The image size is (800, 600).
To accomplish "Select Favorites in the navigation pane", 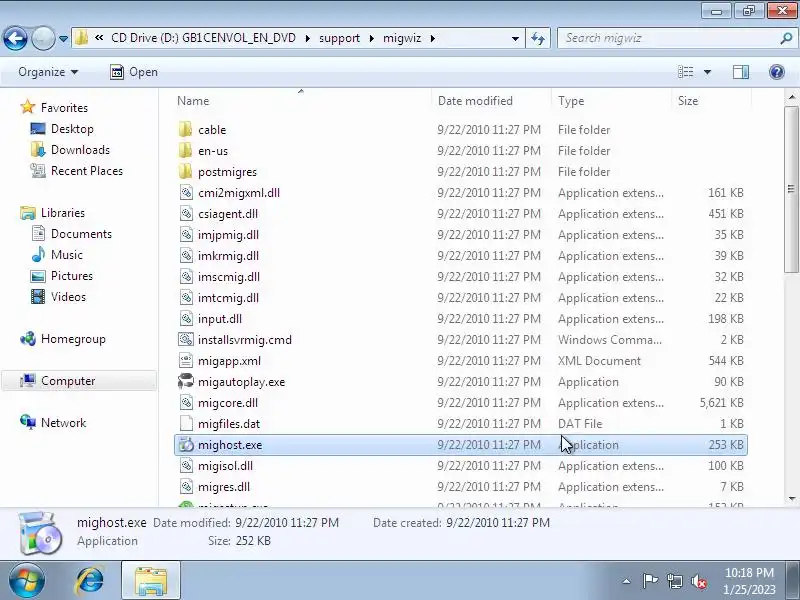I will pos(64,108).
